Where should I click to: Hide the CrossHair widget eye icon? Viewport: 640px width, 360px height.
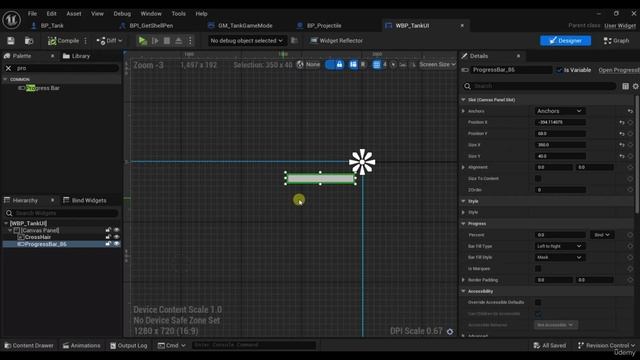[x=117, y=237]
